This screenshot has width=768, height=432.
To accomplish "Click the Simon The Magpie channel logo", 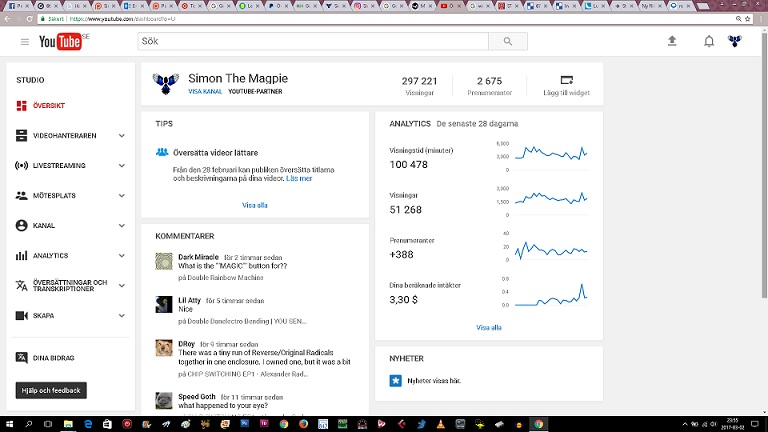I will [166, 84].
